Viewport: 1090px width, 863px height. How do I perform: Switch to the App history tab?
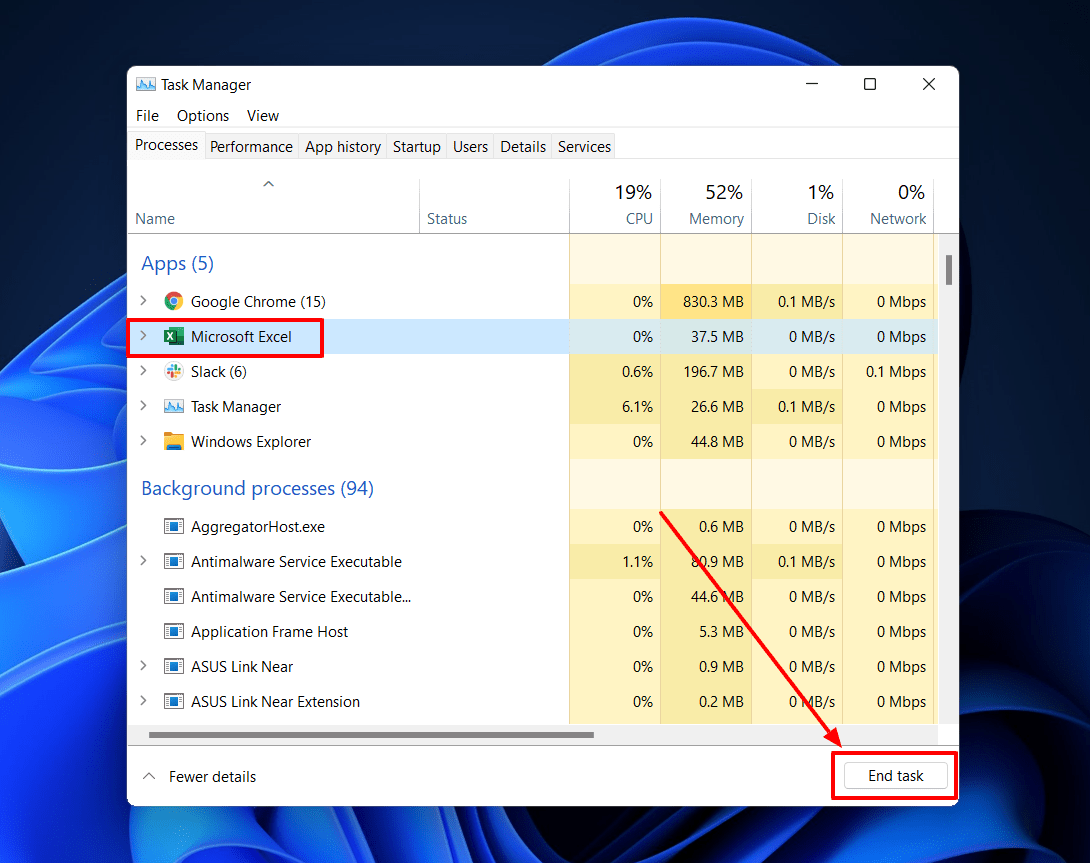(343, 147)
